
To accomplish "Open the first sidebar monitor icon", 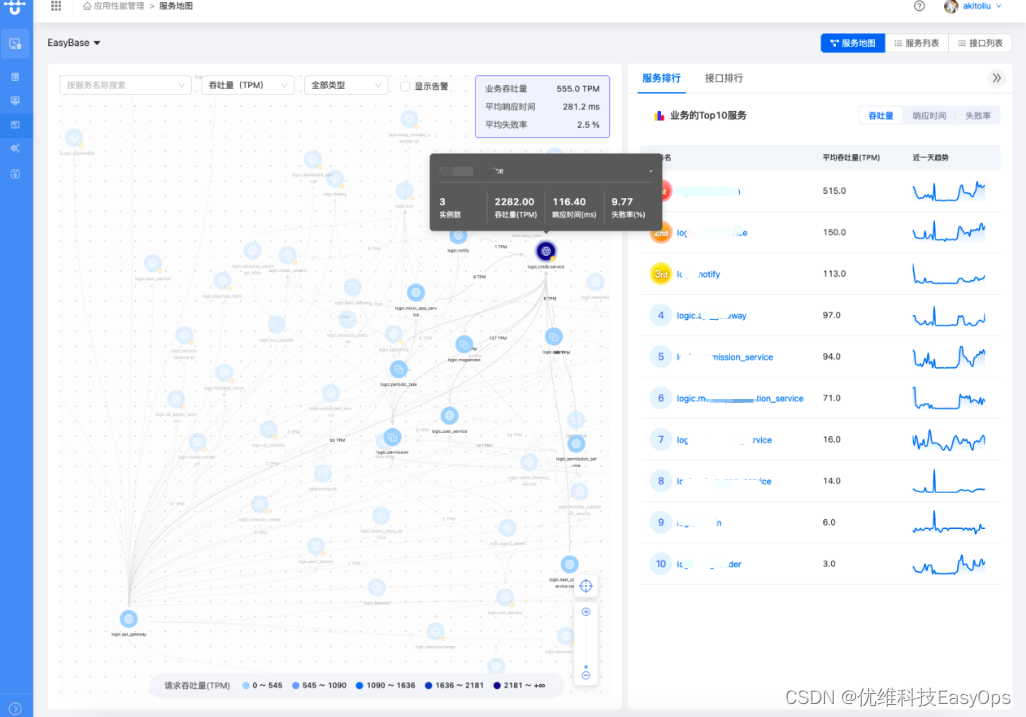I will coord(15,44).
